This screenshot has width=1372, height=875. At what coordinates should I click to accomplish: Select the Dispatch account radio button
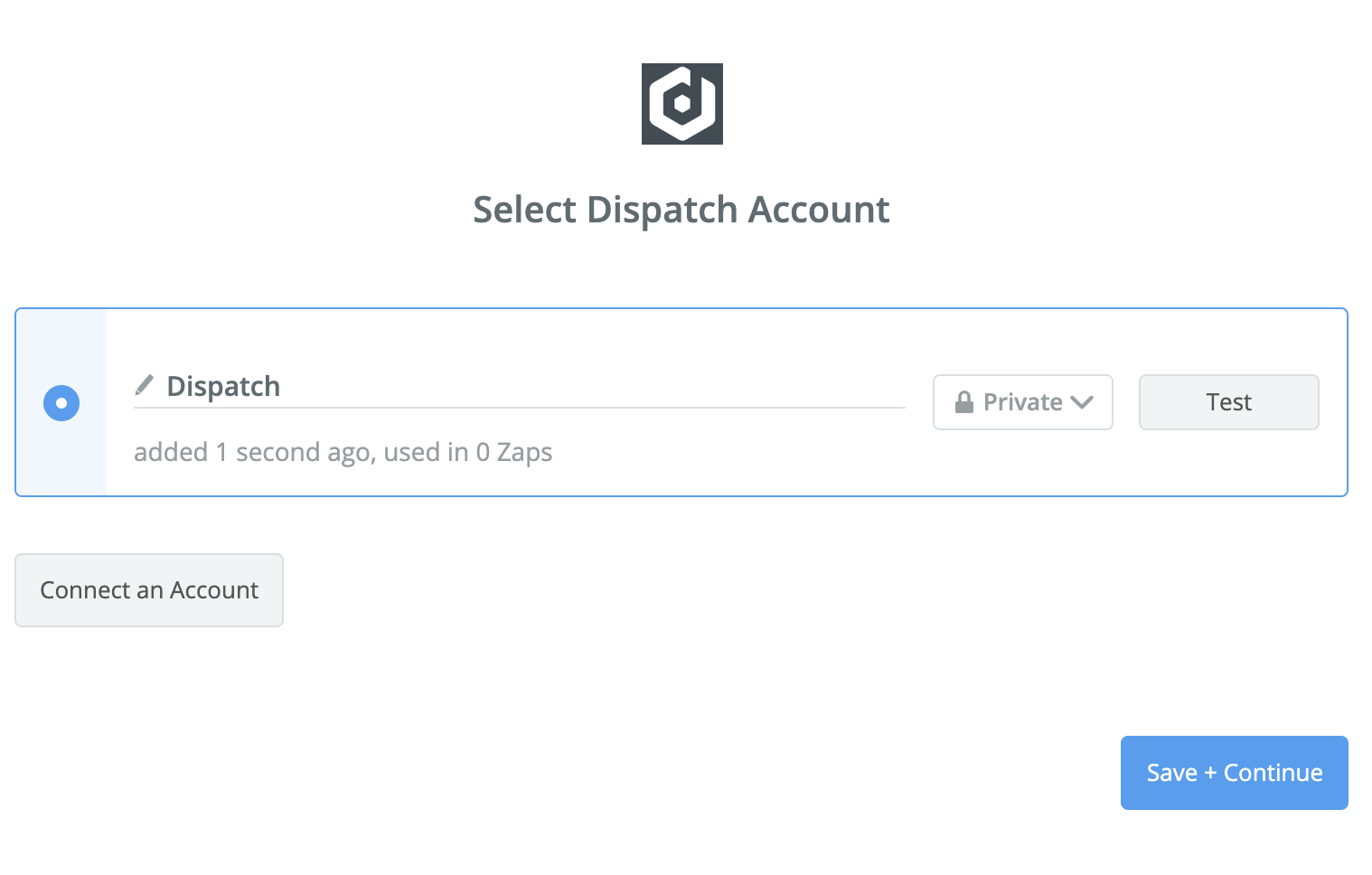(61, 402)
